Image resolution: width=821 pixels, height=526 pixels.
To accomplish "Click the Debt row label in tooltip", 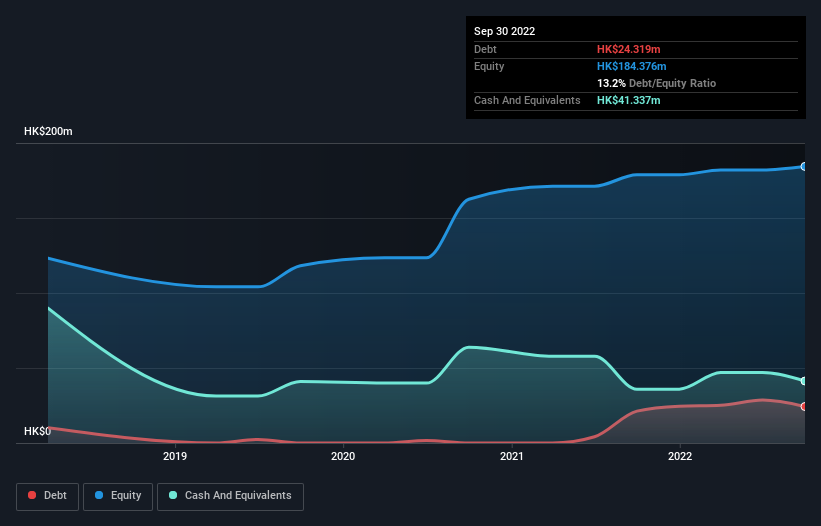I will pos(485,49).
